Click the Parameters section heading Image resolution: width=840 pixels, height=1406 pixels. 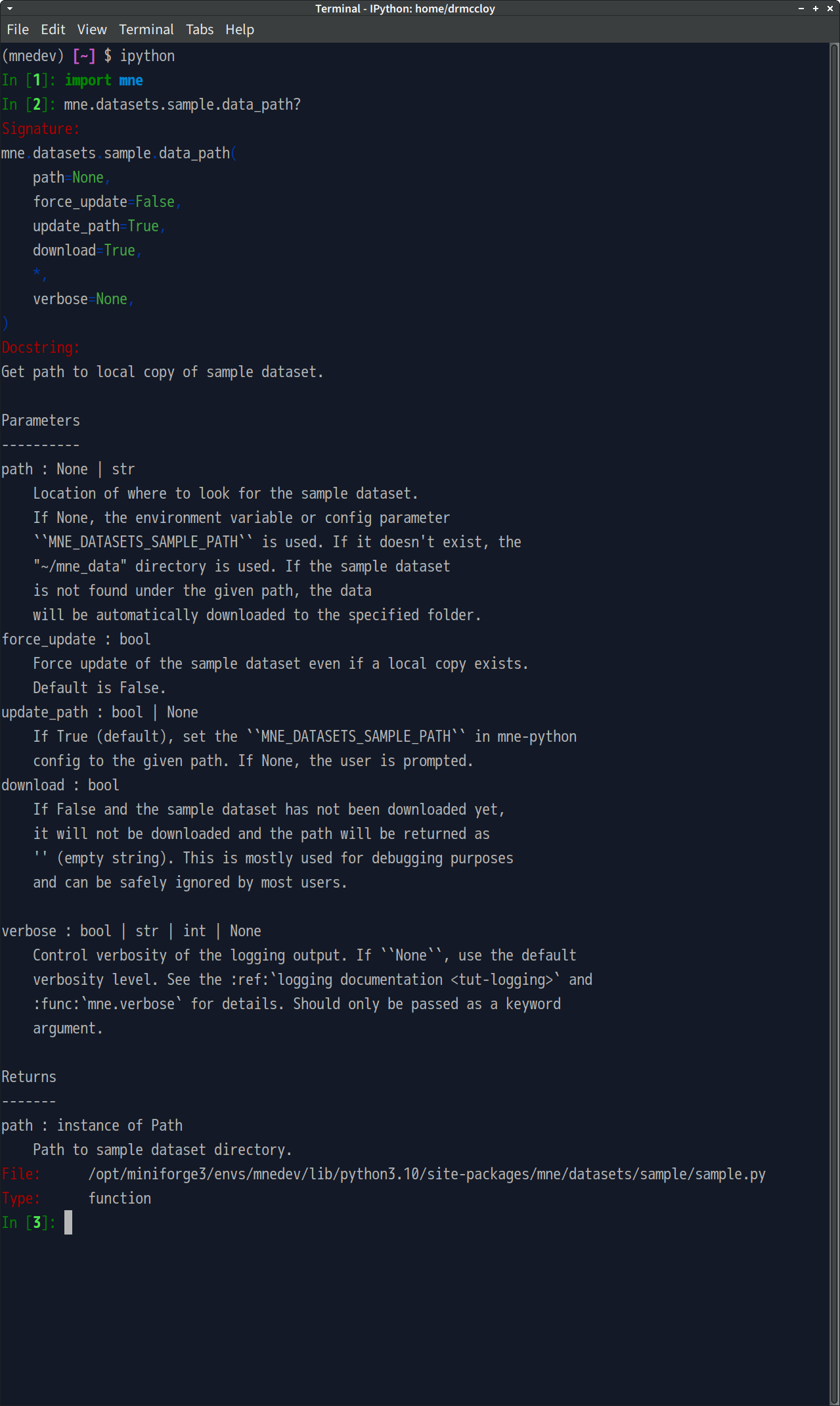[41, 420]
